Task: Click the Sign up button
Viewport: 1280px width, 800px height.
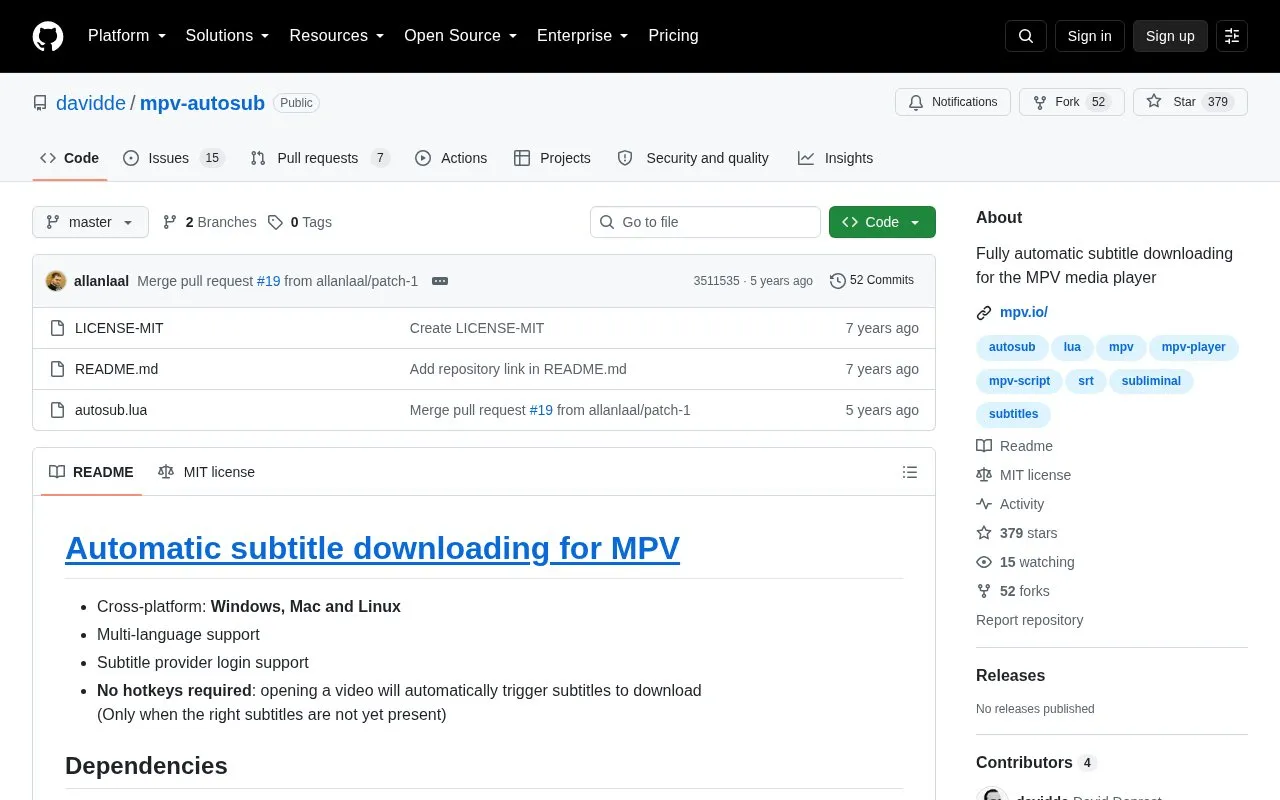Action: point(1170,36)
